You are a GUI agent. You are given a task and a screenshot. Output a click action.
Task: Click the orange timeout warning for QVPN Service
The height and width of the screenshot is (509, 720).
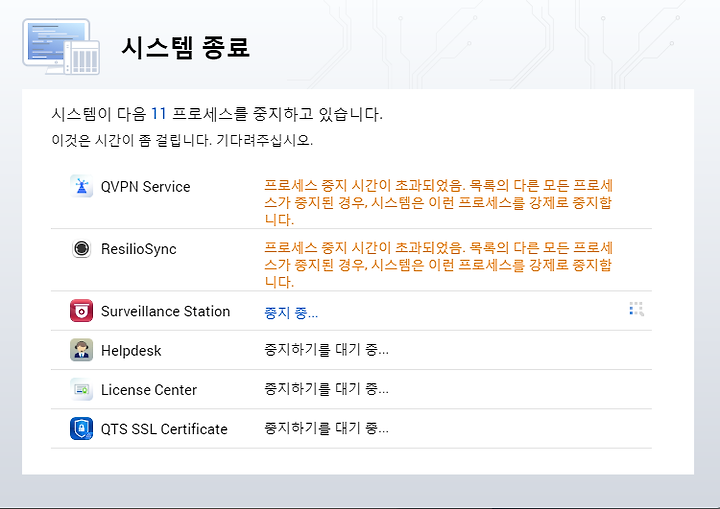439,202
